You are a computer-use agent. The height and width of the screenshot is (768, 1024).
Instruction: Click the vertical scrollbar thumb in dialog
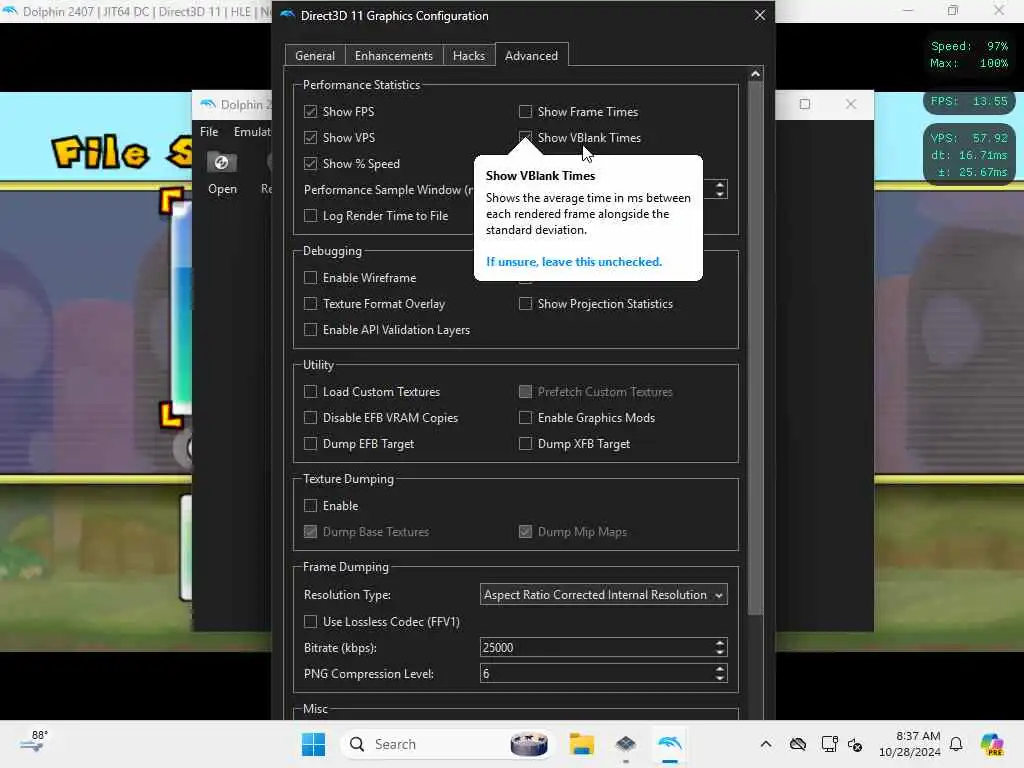pos(756,348)
